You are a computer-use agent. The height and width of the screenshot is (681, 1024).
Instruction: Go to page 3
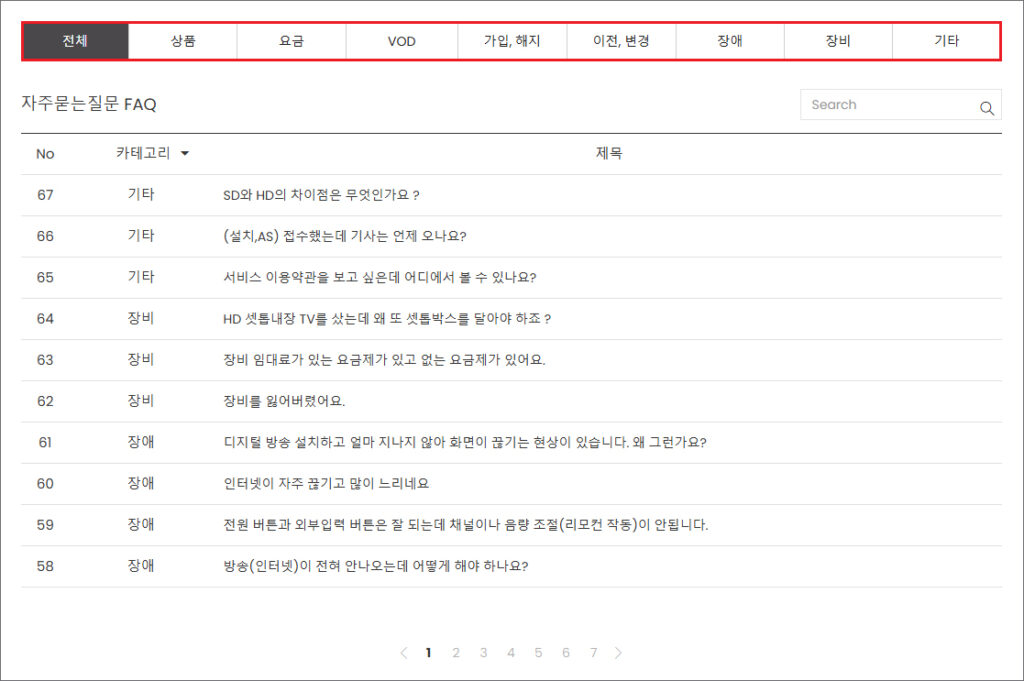[483, 653]
